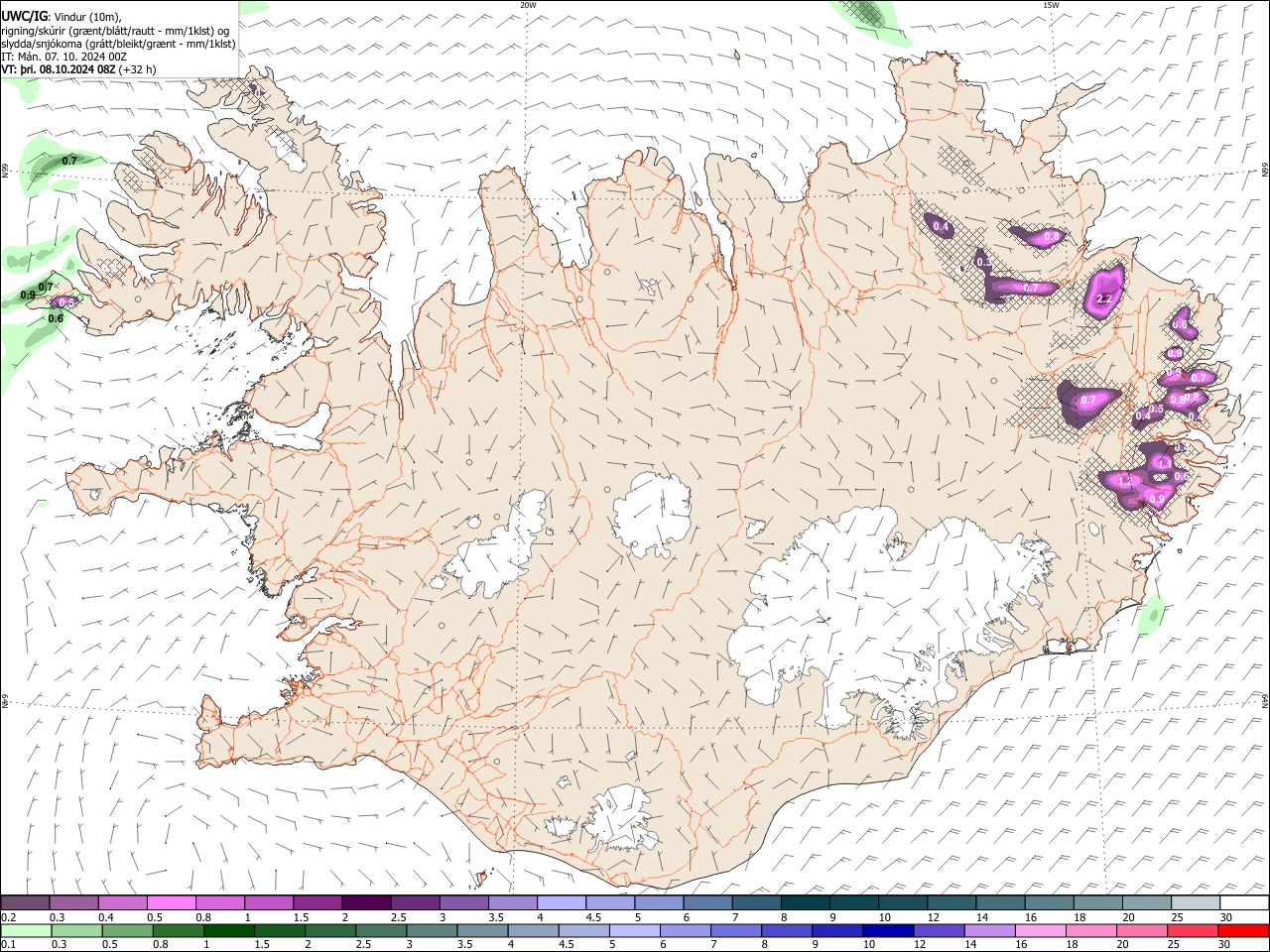Viewport: 1270px width, 952px height.
Task: Pick the deep navy lower-row swatch at 10
Action: point(887,930)
